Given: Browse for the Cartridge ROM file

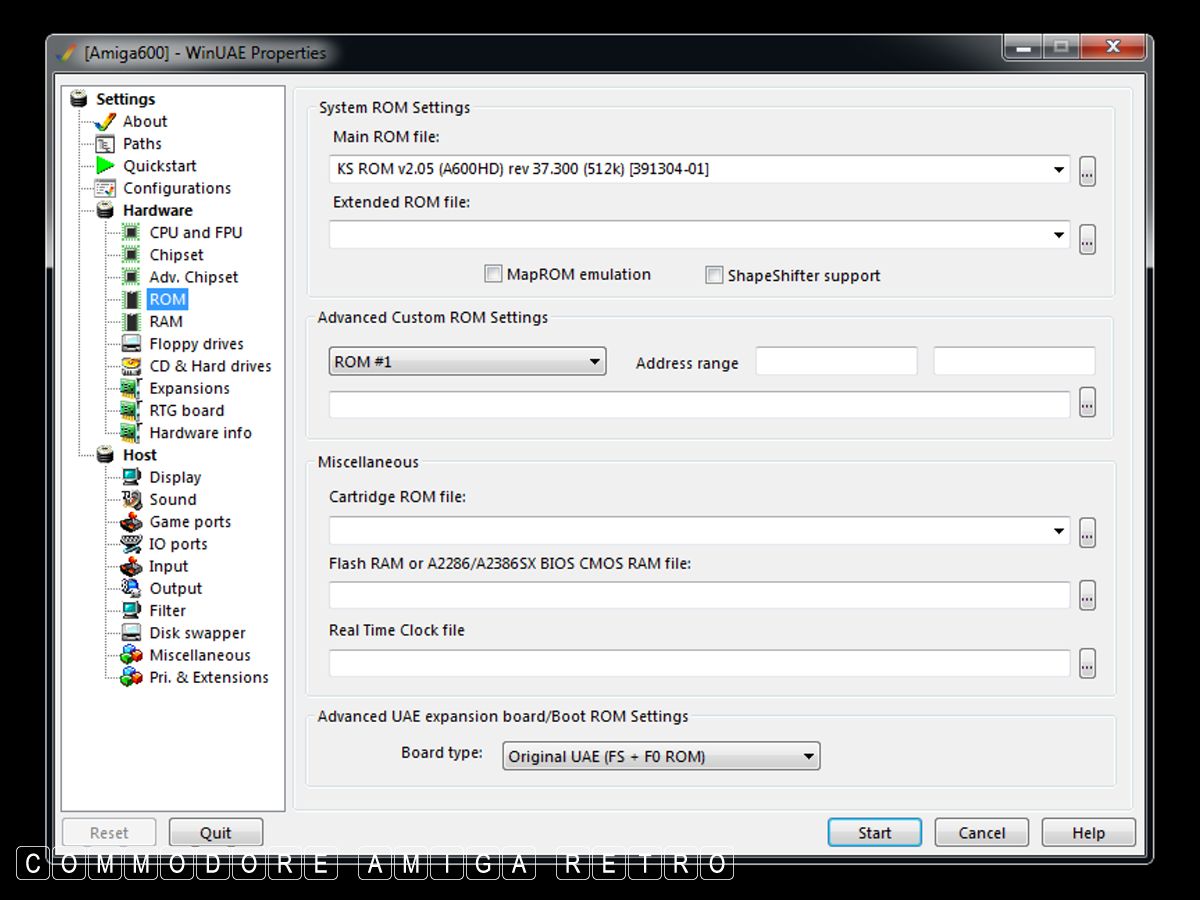Looking at the screenshot, I should 1087,532.
